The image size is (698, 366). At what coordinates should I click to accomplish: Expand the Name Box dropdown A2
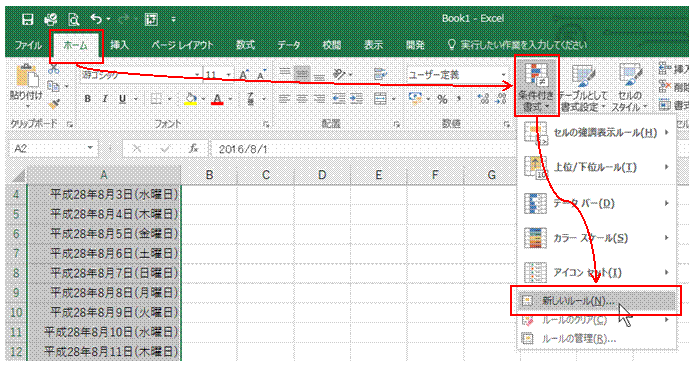tap(90, 149)
